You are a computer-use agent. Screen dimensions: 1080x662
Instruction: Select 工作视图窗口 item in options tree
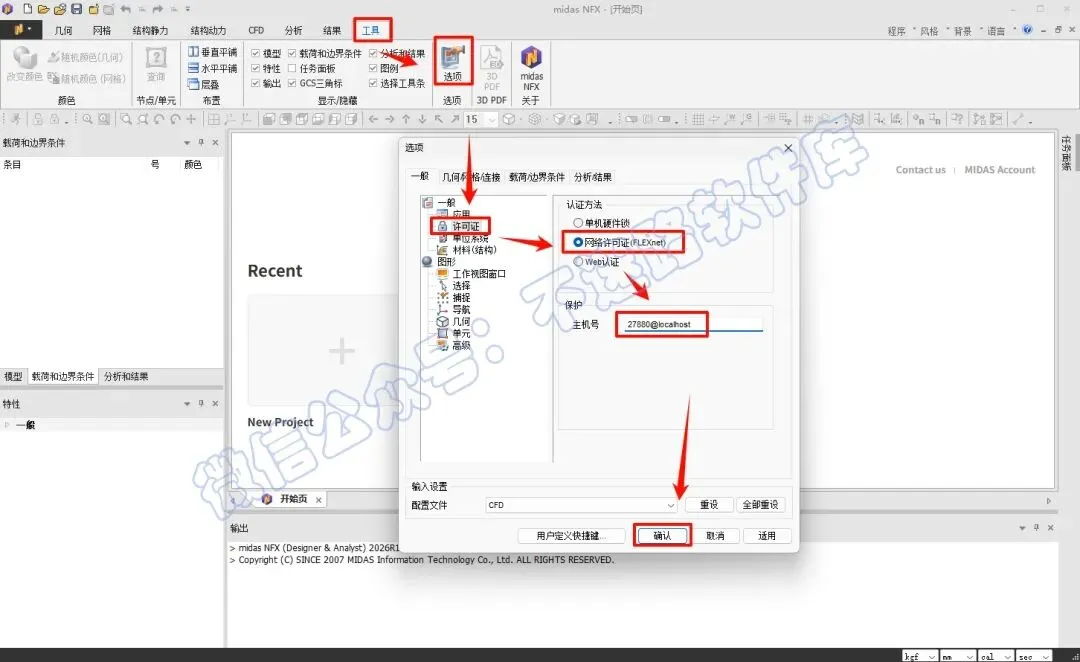pos(479,273)
